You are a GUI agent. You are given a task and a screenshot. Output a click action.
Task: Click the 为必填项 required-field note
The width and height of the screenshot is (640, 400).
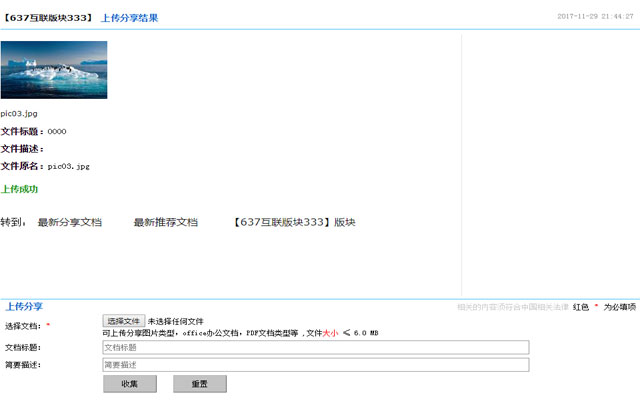(619, 307)
